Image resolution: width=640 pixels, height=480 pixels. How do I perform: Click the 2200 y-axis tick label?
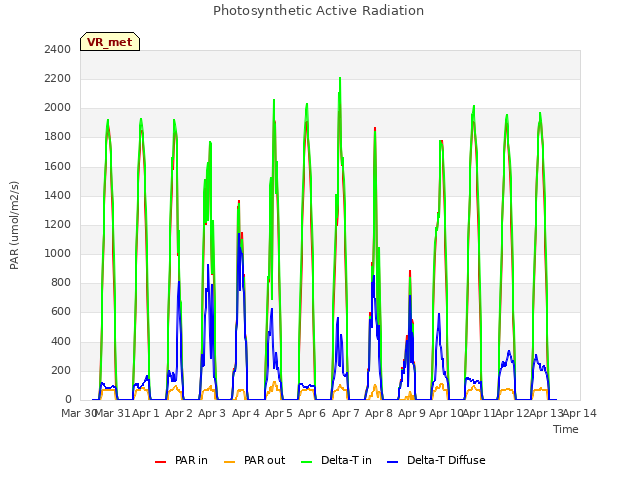coord(58,78)
